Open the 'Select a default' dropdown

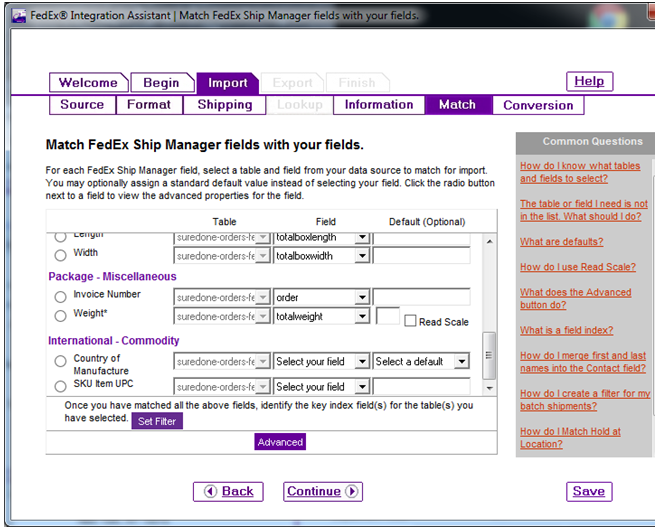(462, 362)
